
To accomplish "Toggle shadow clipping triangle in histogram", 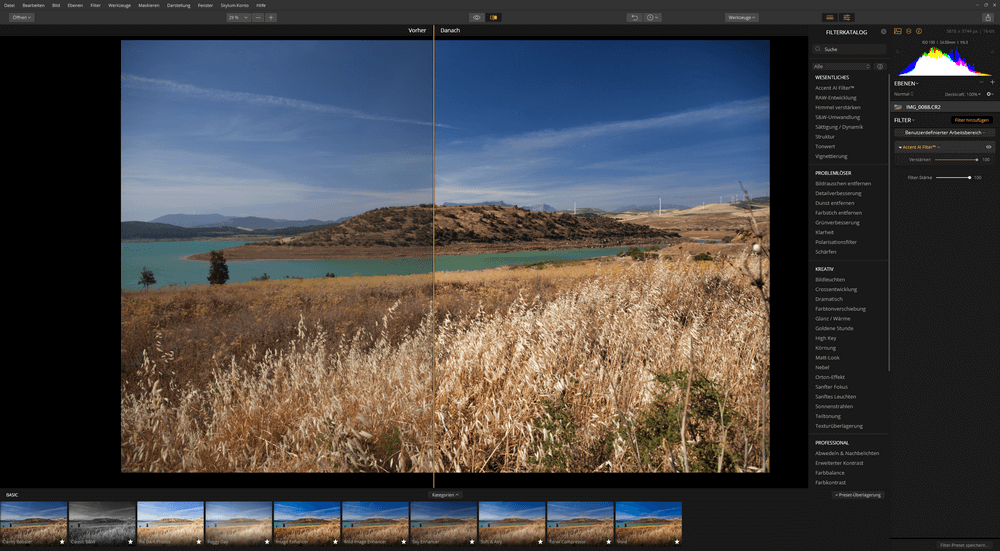I will pos(897,52).
